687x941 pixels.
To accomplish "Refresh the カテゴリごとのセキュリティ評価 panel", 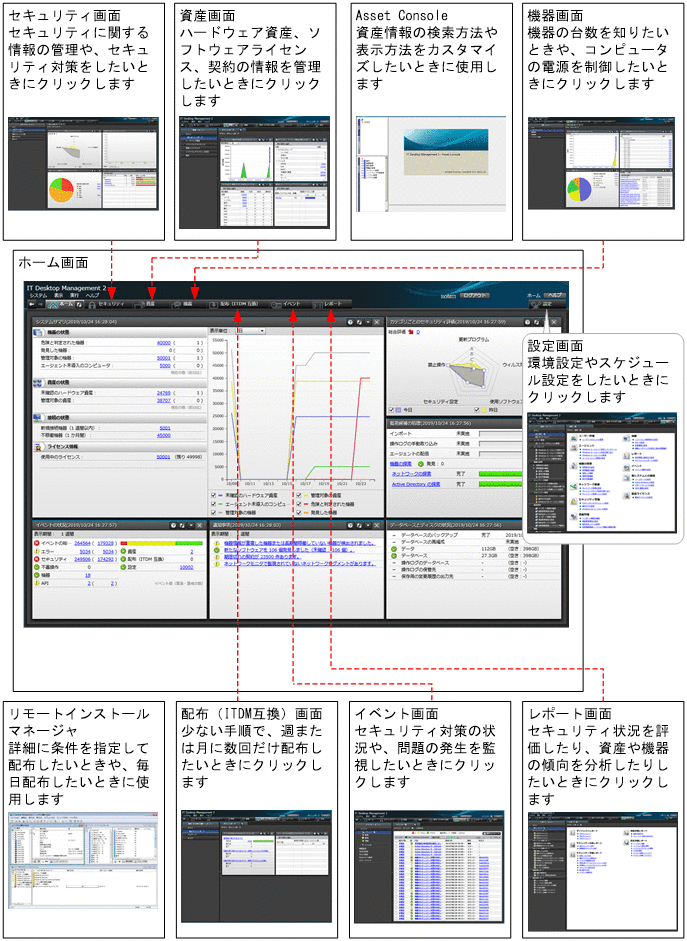I will tap(536, 322).
